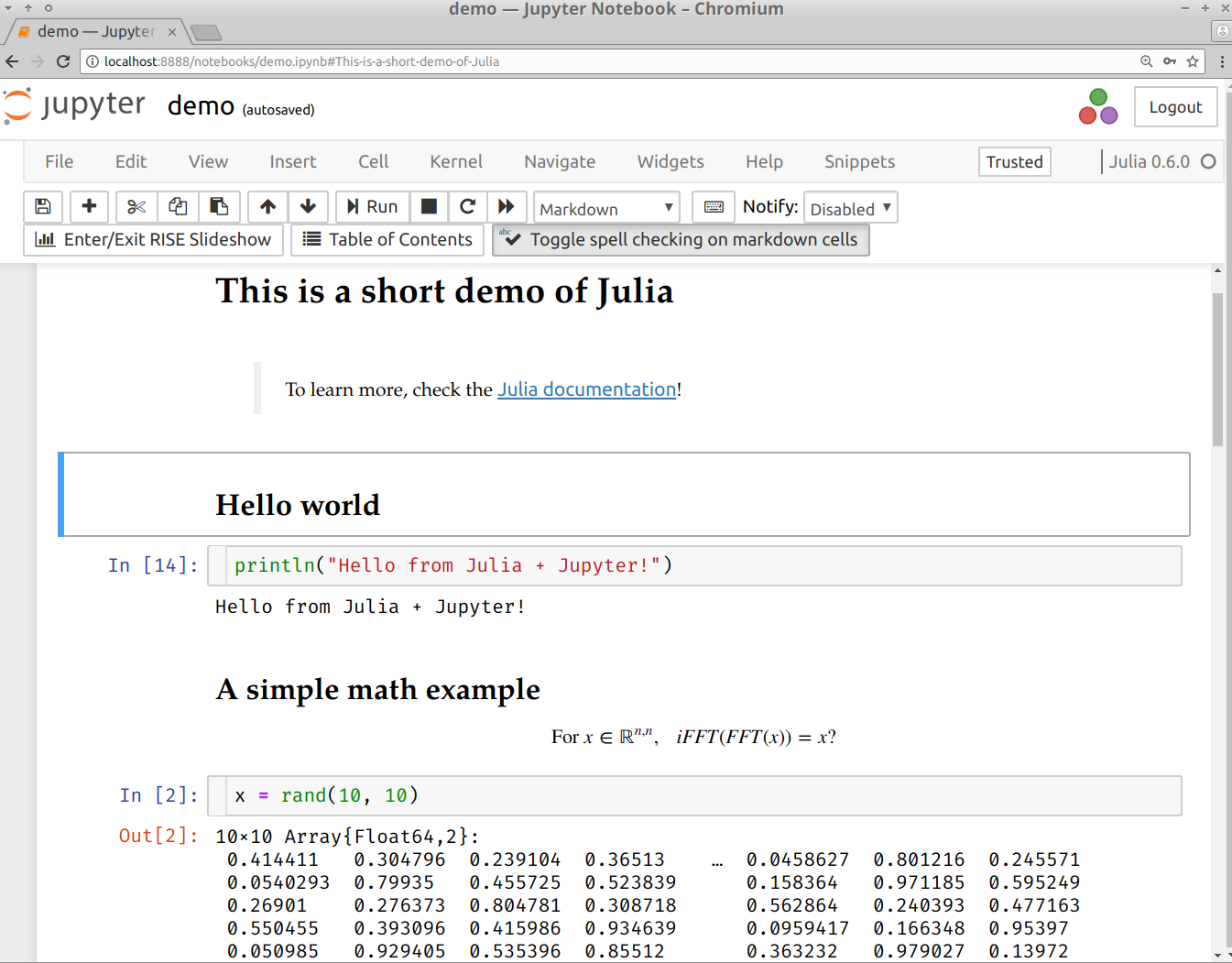
Task: Open the Navigate menu
Action: click(560, 161)
